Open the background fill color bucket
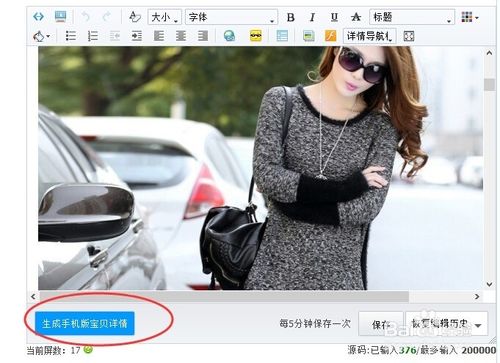The width and height of the screenshot is (500, 363). tap(41, 36)
